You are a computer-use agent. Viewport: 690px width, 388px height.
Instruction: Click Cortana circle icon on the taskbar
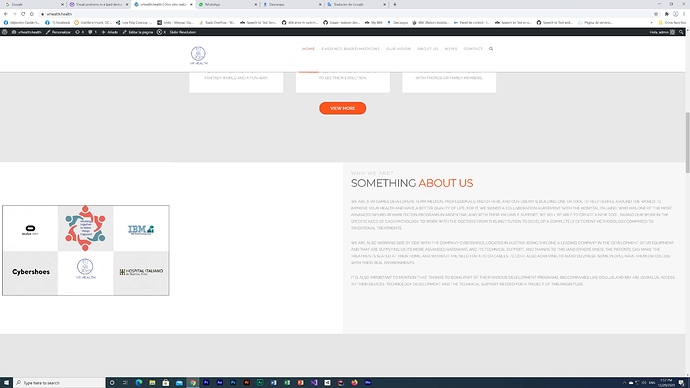112,383
